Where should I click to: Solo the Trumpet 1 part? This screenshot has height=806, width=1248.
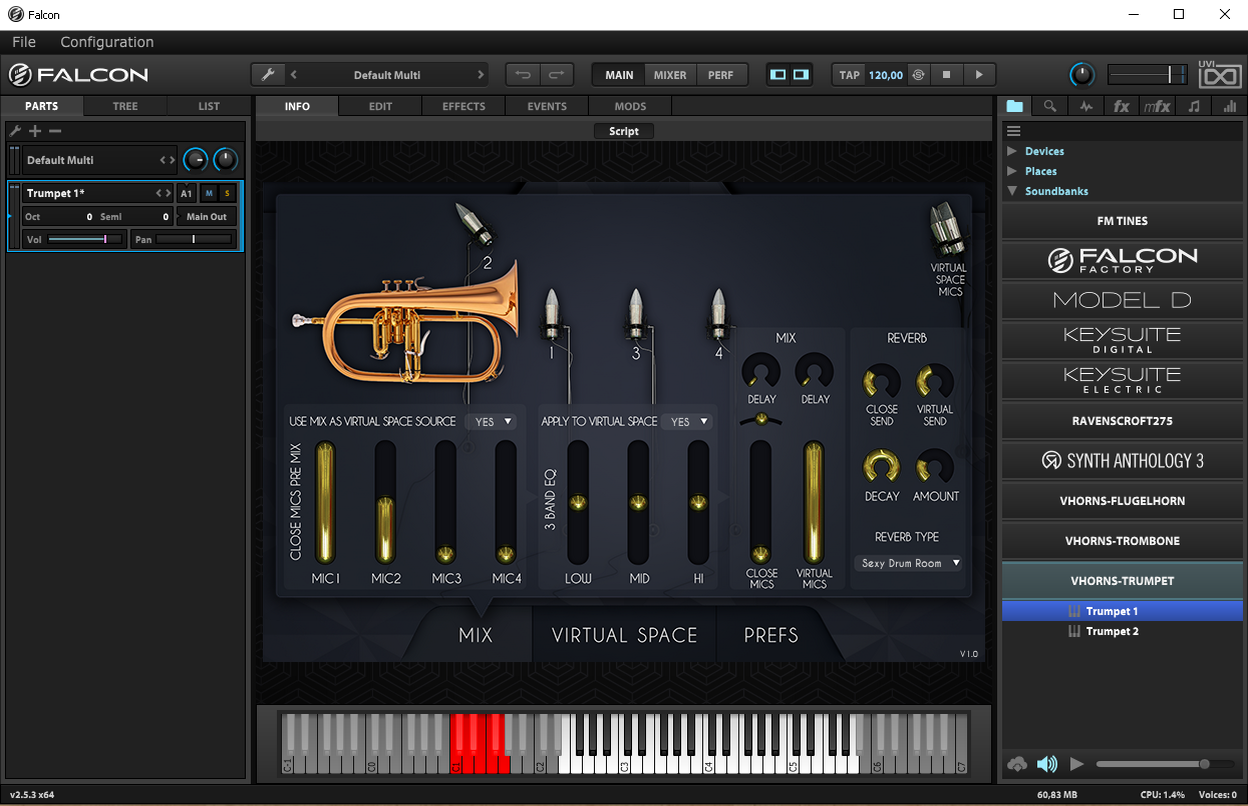227,193
